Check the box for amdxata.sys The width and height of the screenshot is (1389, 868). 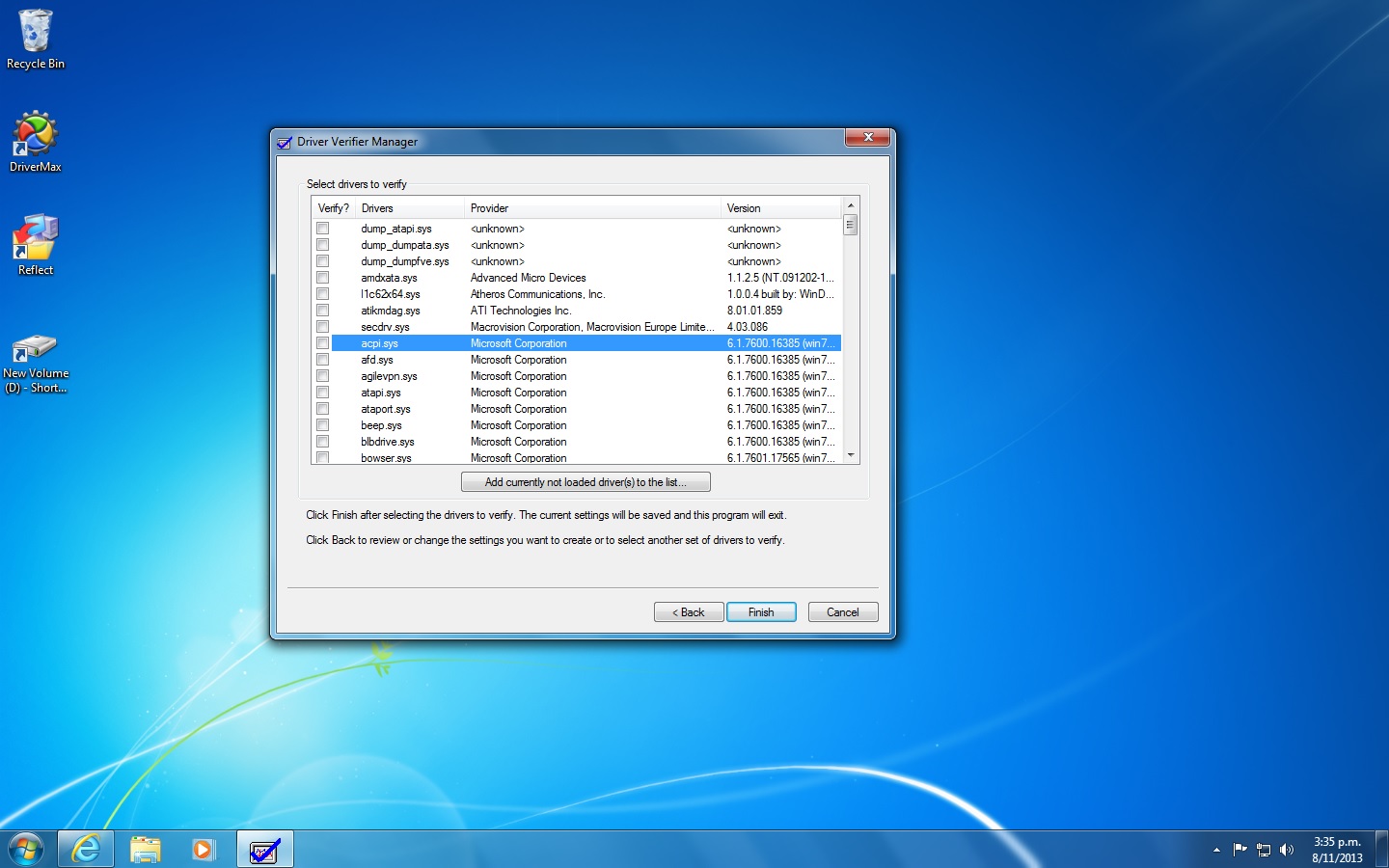pos(323,278)
